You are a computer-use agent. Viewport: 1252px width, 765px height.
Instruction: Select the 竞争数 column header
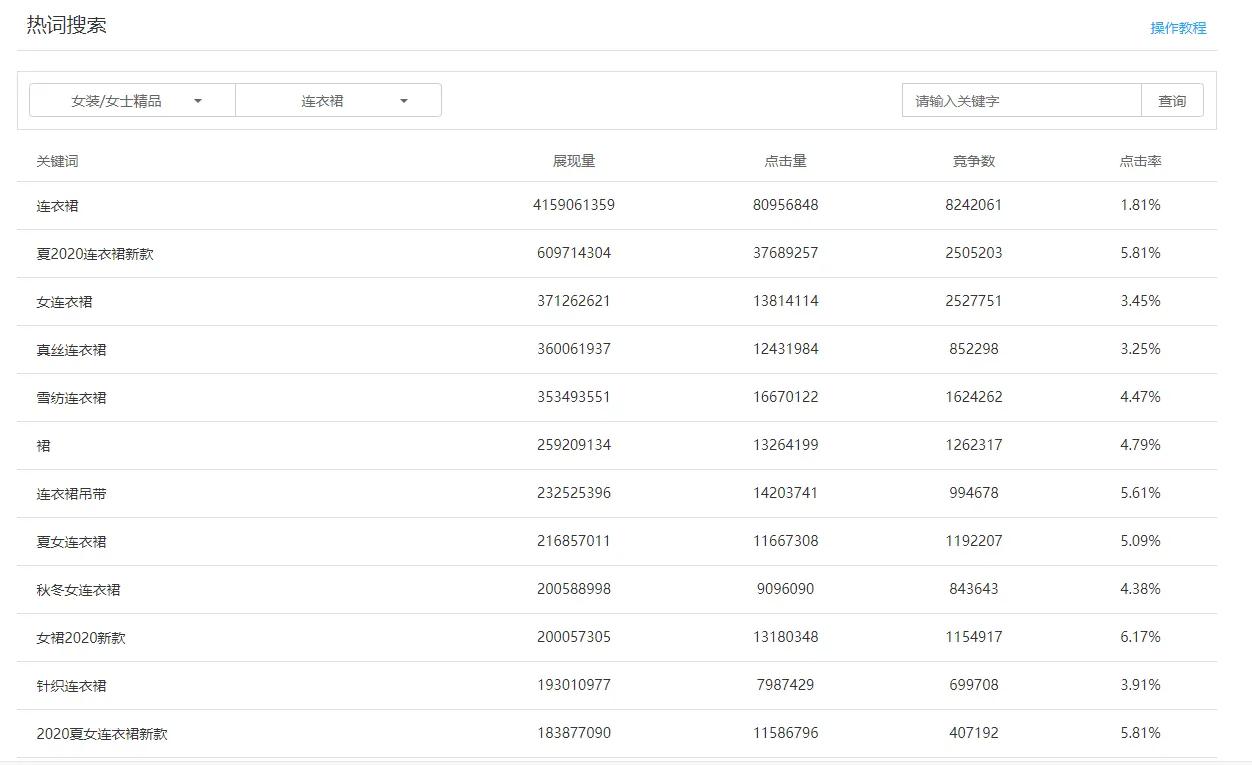[x=973, y=161]
